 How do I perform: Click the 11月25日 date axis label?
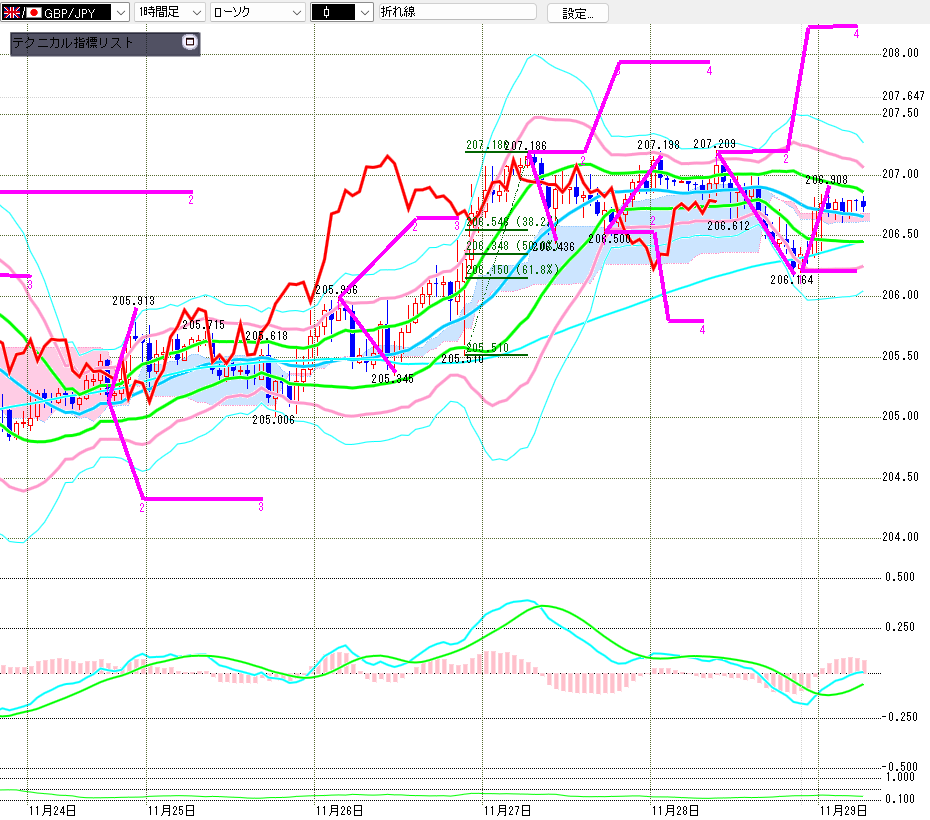click(x=171, y=809)
